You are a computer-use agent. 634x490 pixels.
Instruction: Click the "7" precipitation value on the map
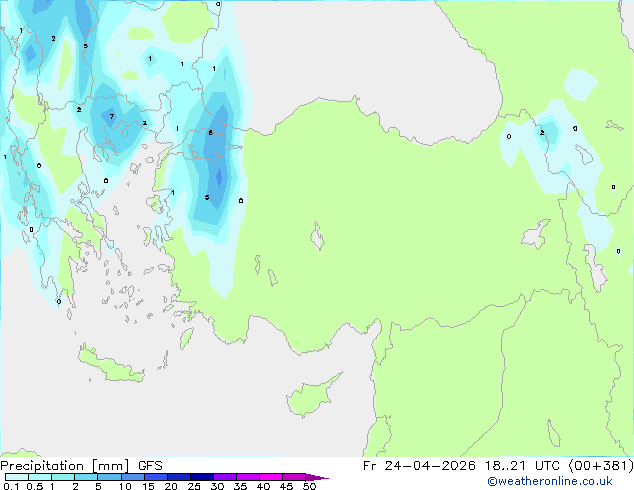[x=112, y=116]
